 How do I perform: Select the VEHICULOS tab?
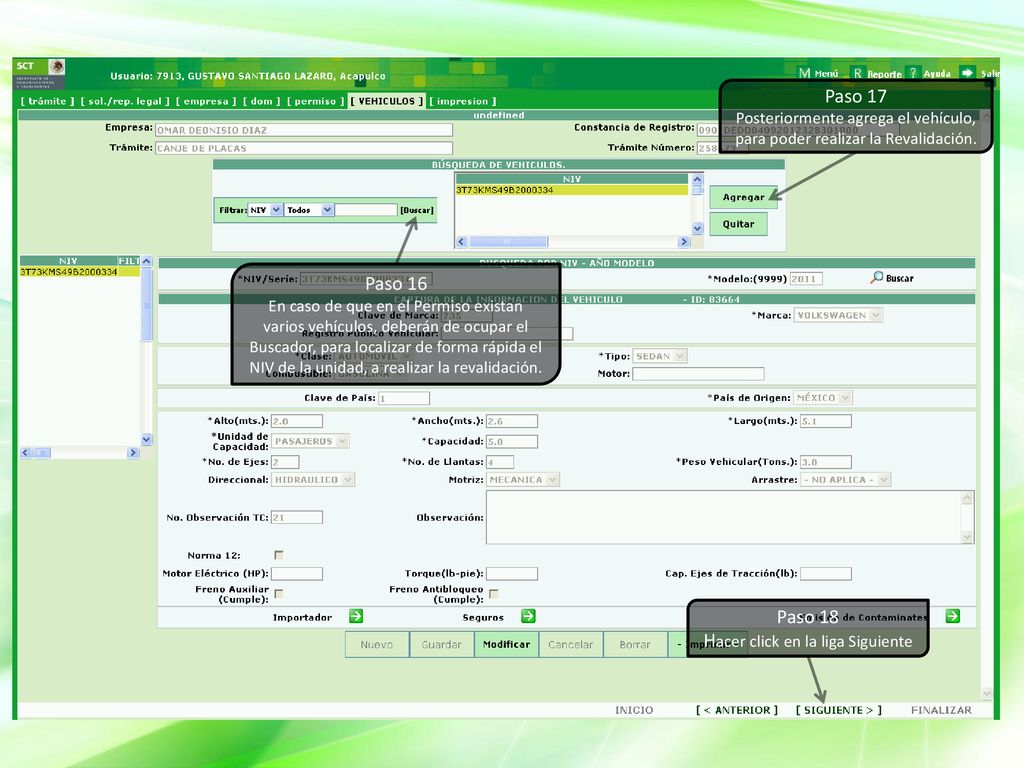387,101
